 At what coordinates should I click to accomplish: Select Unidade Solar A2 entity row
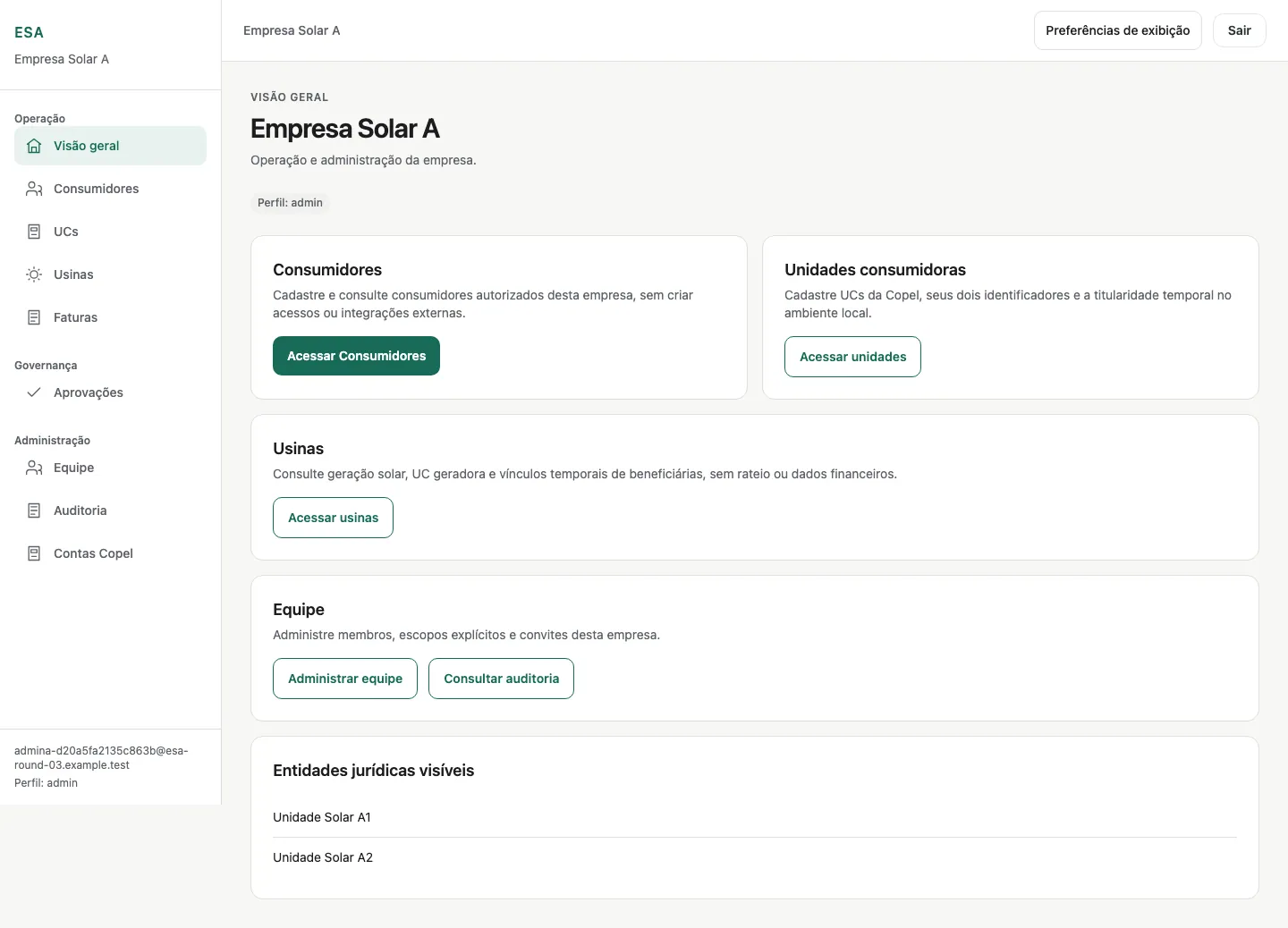[x=754, y=857]
